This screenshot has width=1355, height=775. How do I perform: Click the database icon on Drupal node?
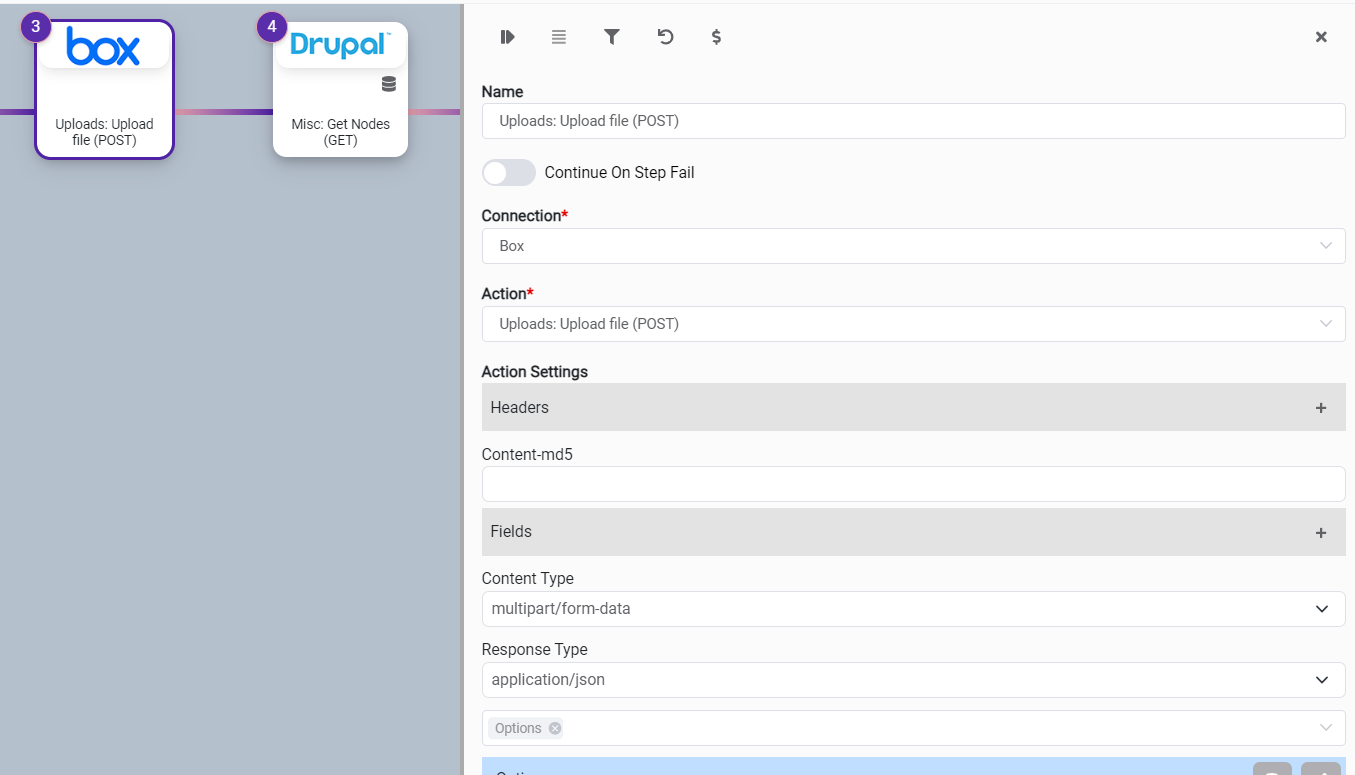click(x=389, y=84)
